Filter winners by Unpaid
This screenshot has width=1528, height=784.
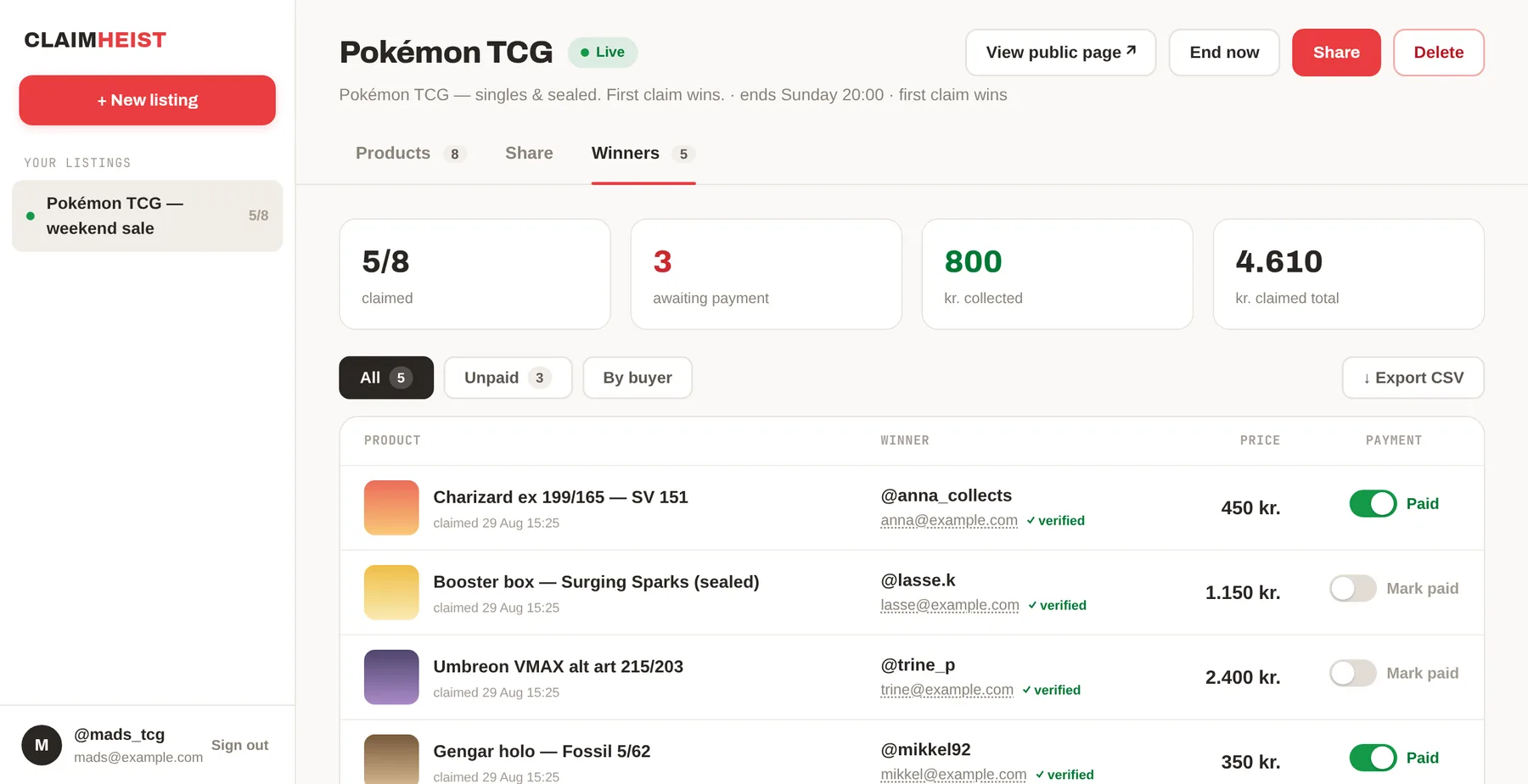point(508,378)
